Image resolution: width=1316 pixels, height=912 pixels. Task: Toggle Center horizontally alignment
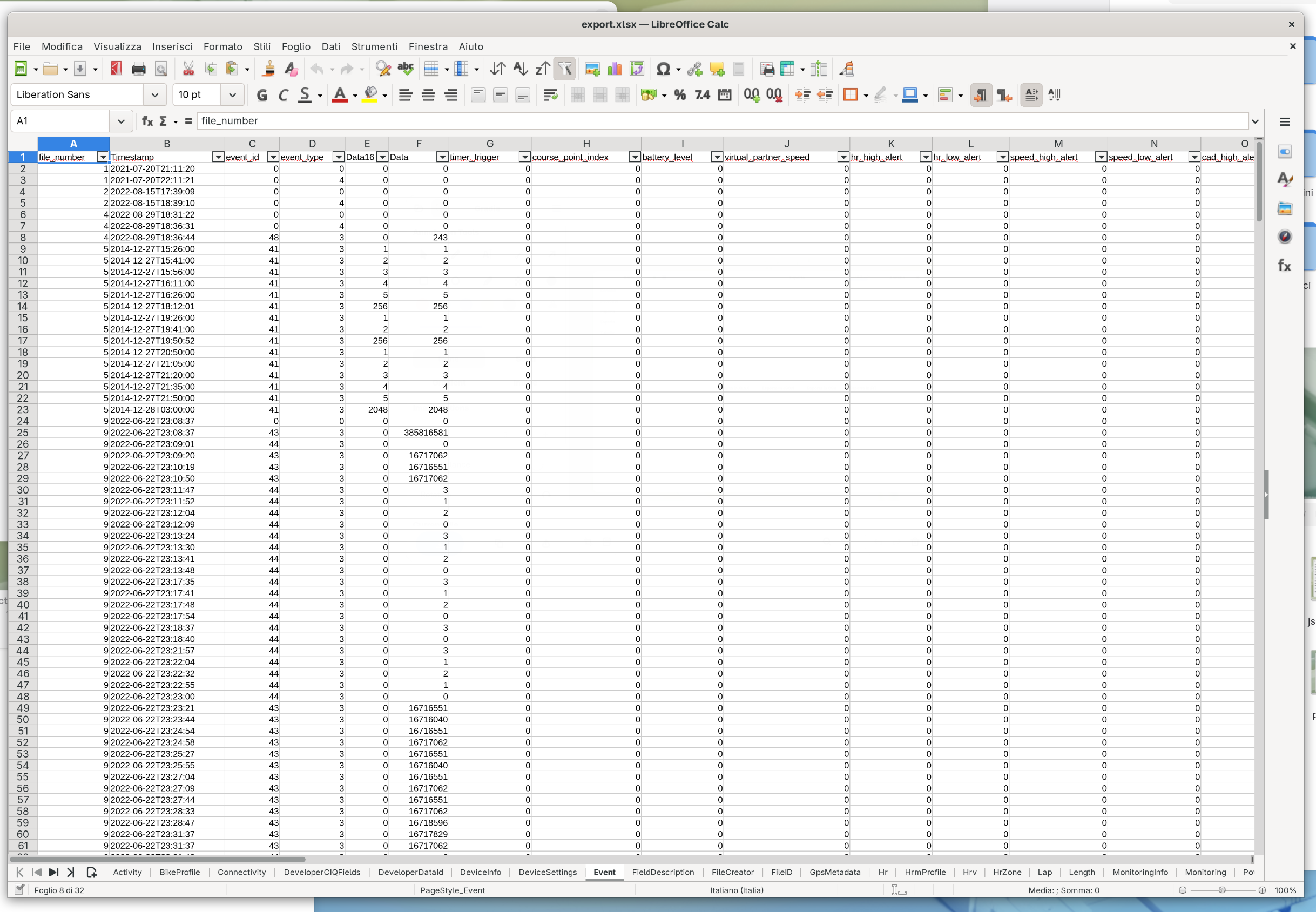point(429,95)
